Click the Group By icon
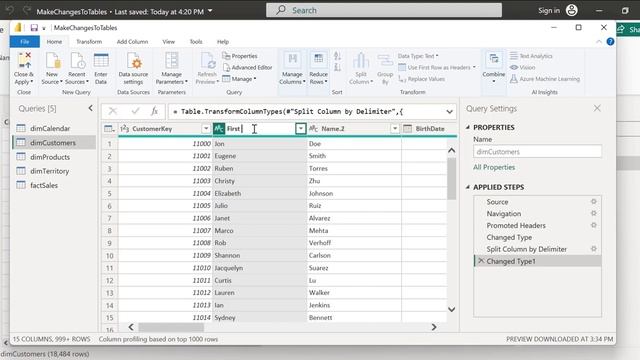The height and width of the screenshot is (360, 640). click(384, 60)
